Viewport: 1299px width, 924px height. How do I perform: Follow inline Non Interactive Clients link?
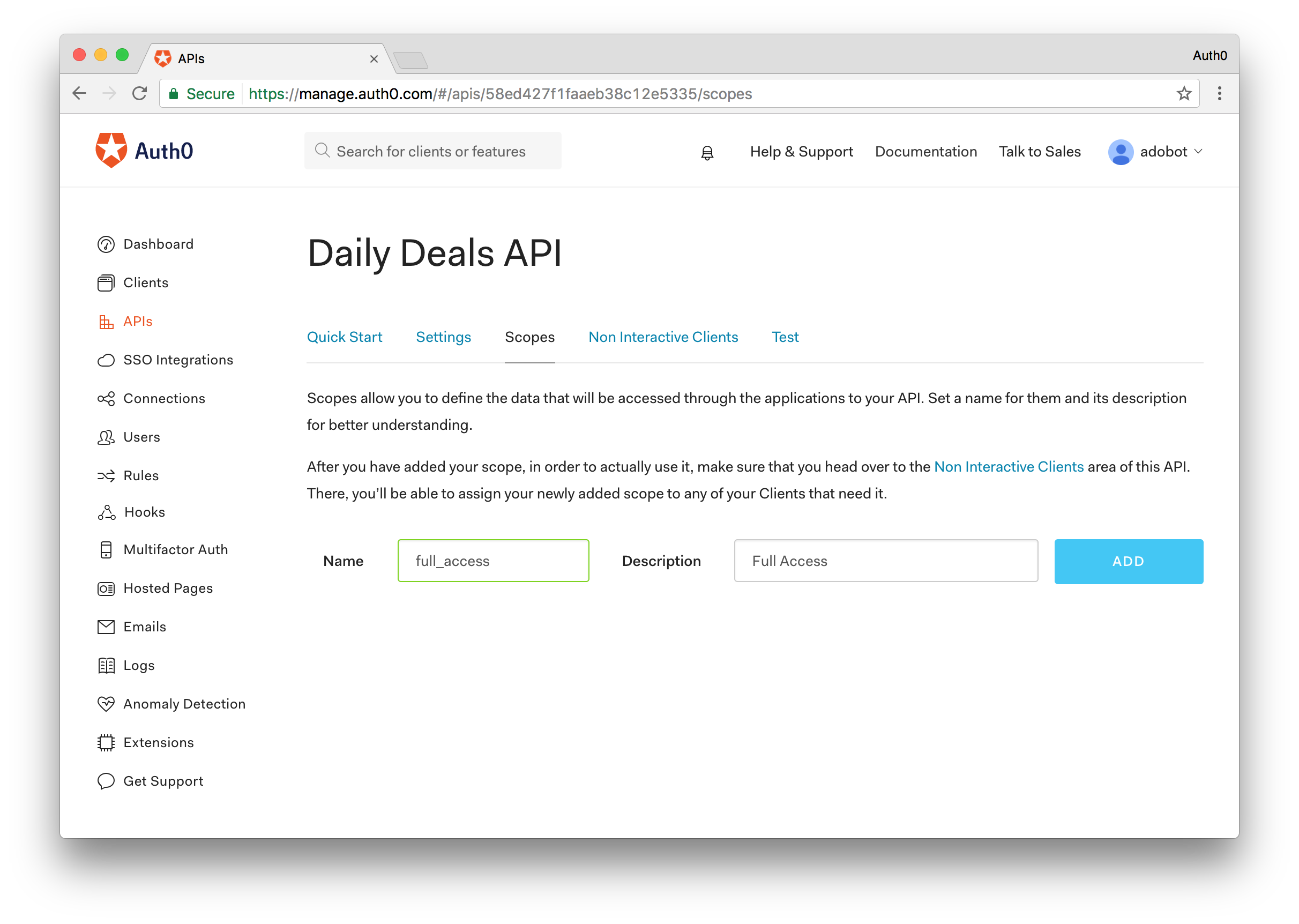1009,466
